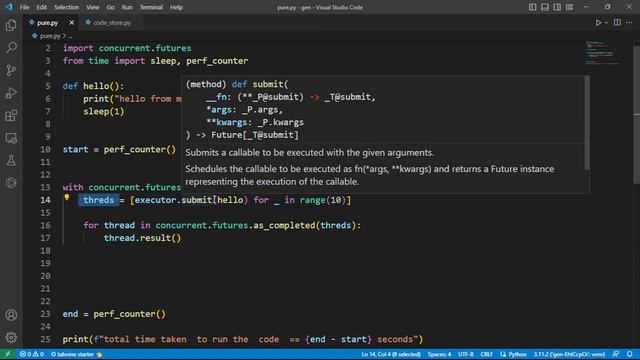Click the Ln 14, Col 4 cursor position indicator
The image size is (640, 360).
pos(391,354)
